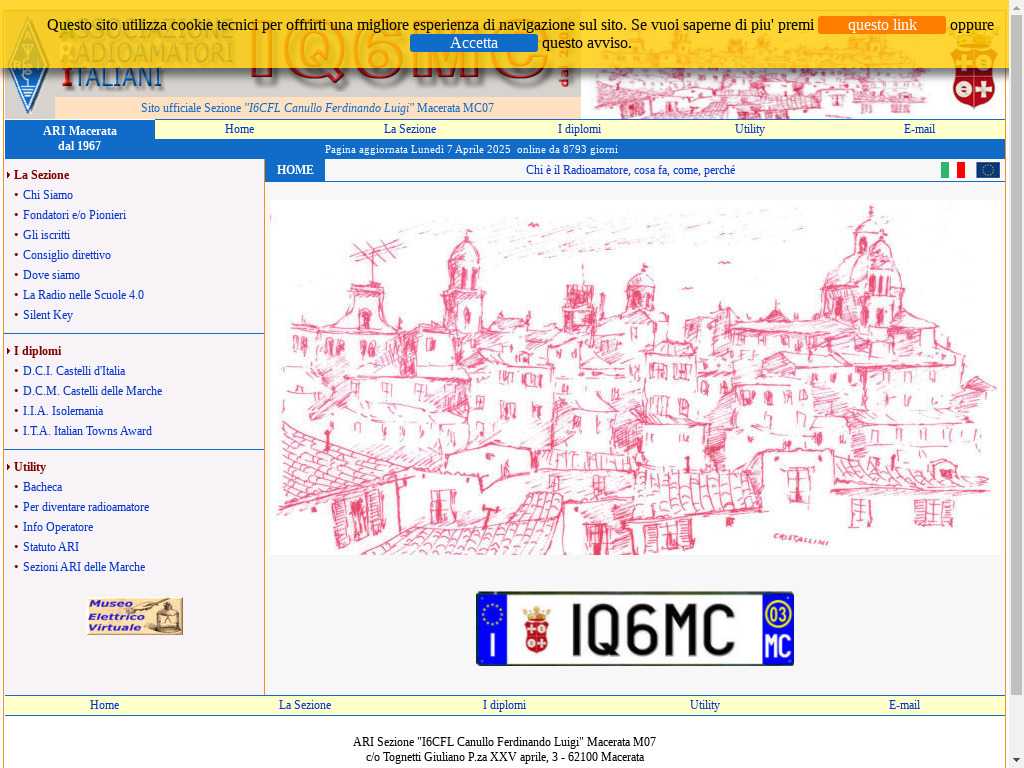Image resolution: width=1024 pixels, height=768 pixels.
Task: Click Home in the footer navigation
Action: (104, 705)
